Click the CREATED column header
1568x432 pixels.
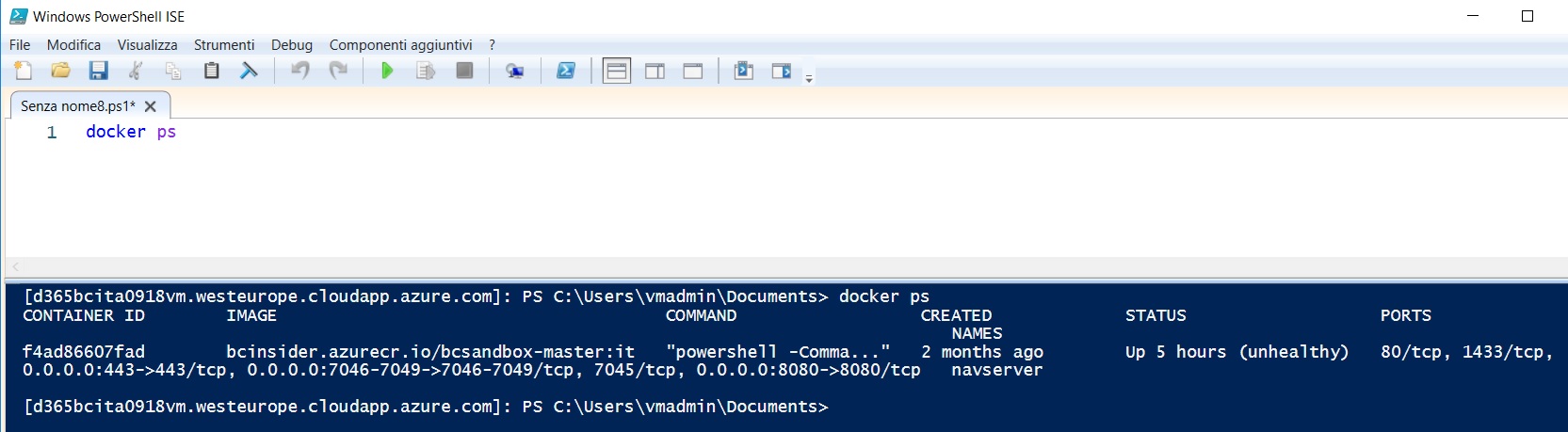[x=956, y=315]
